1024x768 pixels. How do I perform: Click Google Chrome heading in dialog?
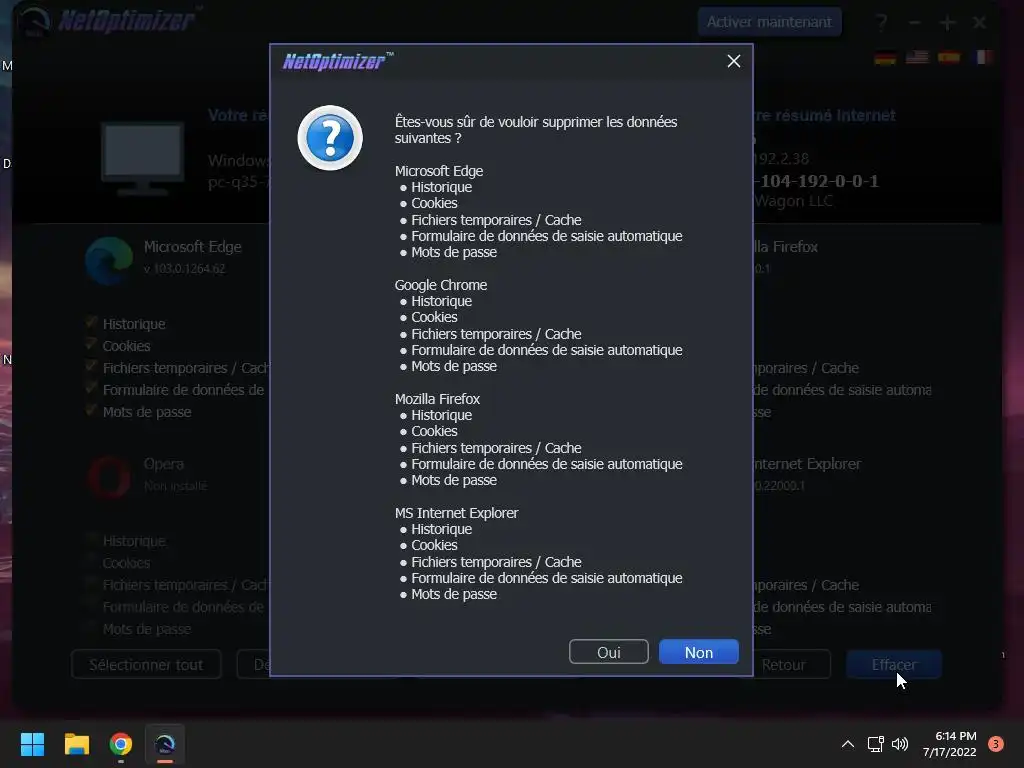[x=441, y=285]
